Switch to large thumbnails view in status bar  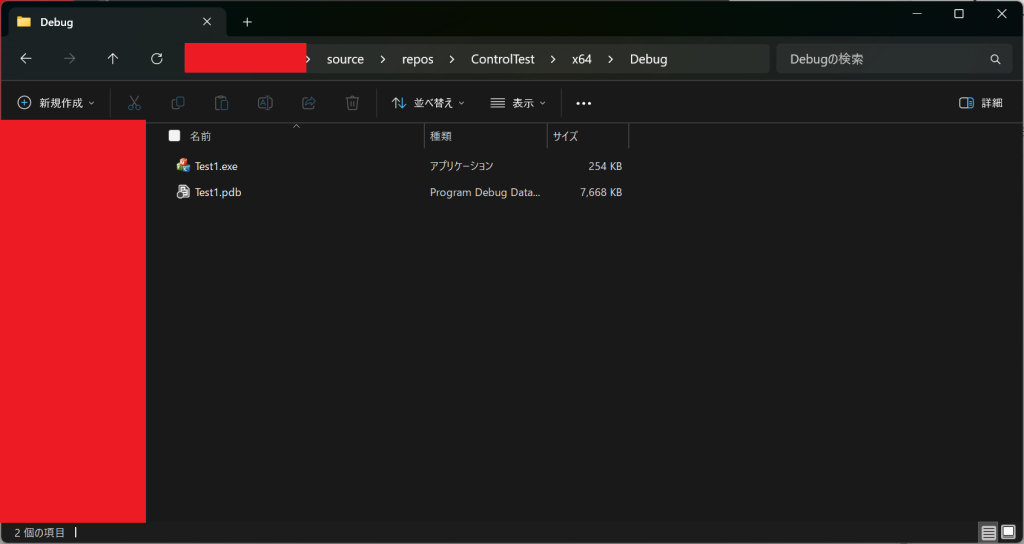tap(1008, 533)
